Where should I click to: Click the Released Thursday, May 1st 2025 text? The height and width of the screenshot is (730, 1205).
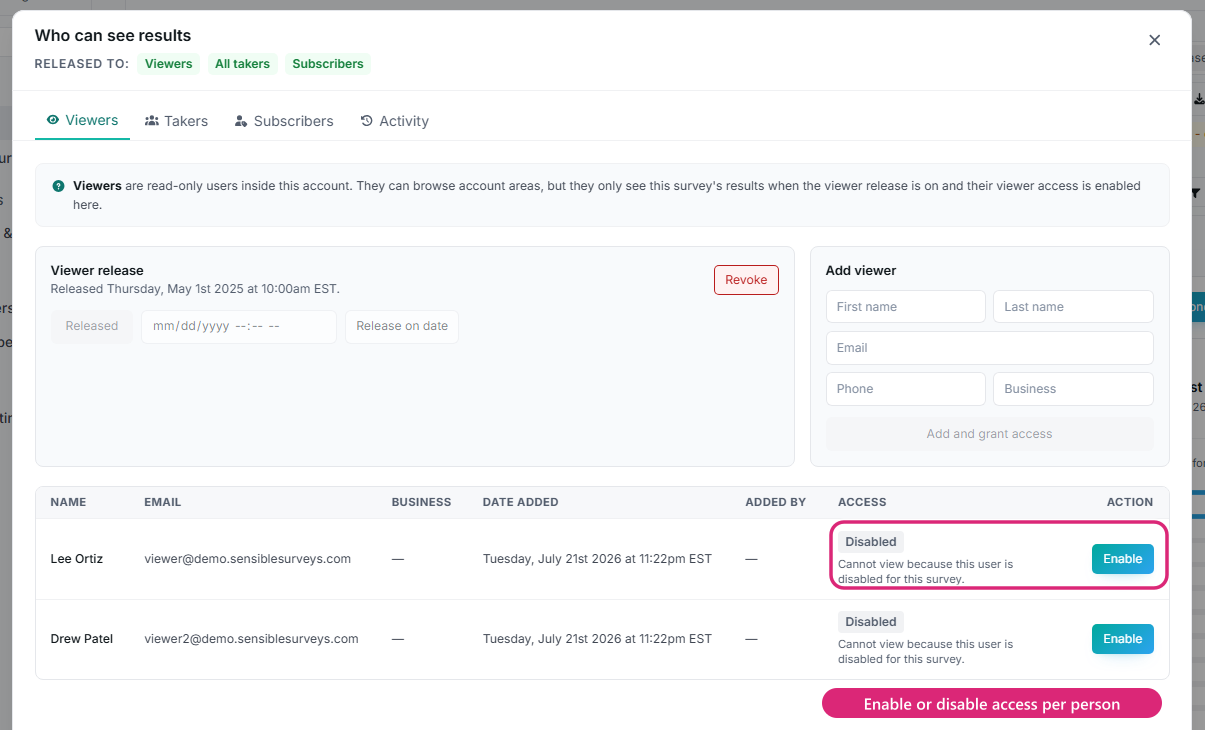click(x=195, y=289)
